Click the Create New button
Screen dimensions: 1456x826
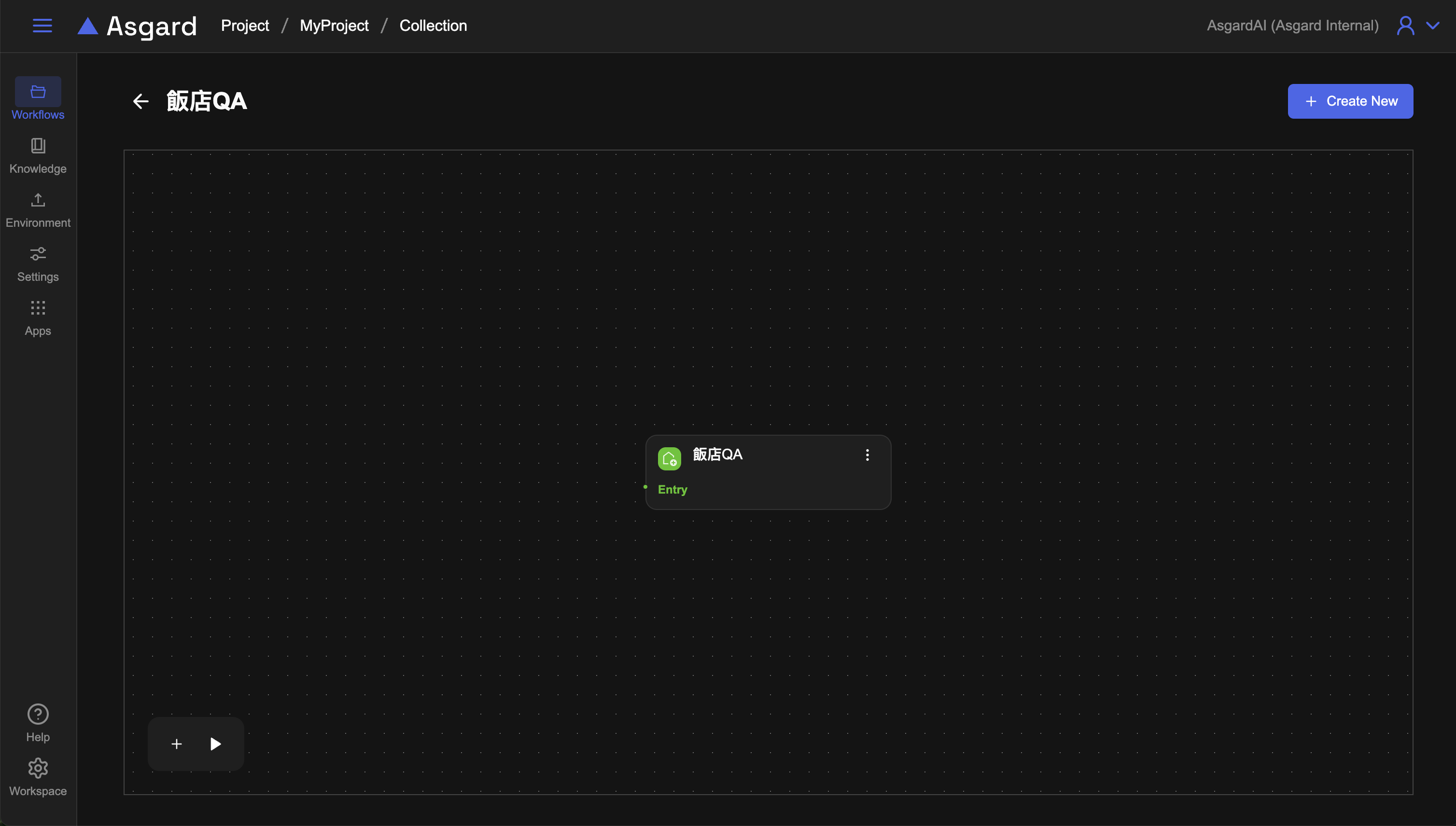(1350, 101)
